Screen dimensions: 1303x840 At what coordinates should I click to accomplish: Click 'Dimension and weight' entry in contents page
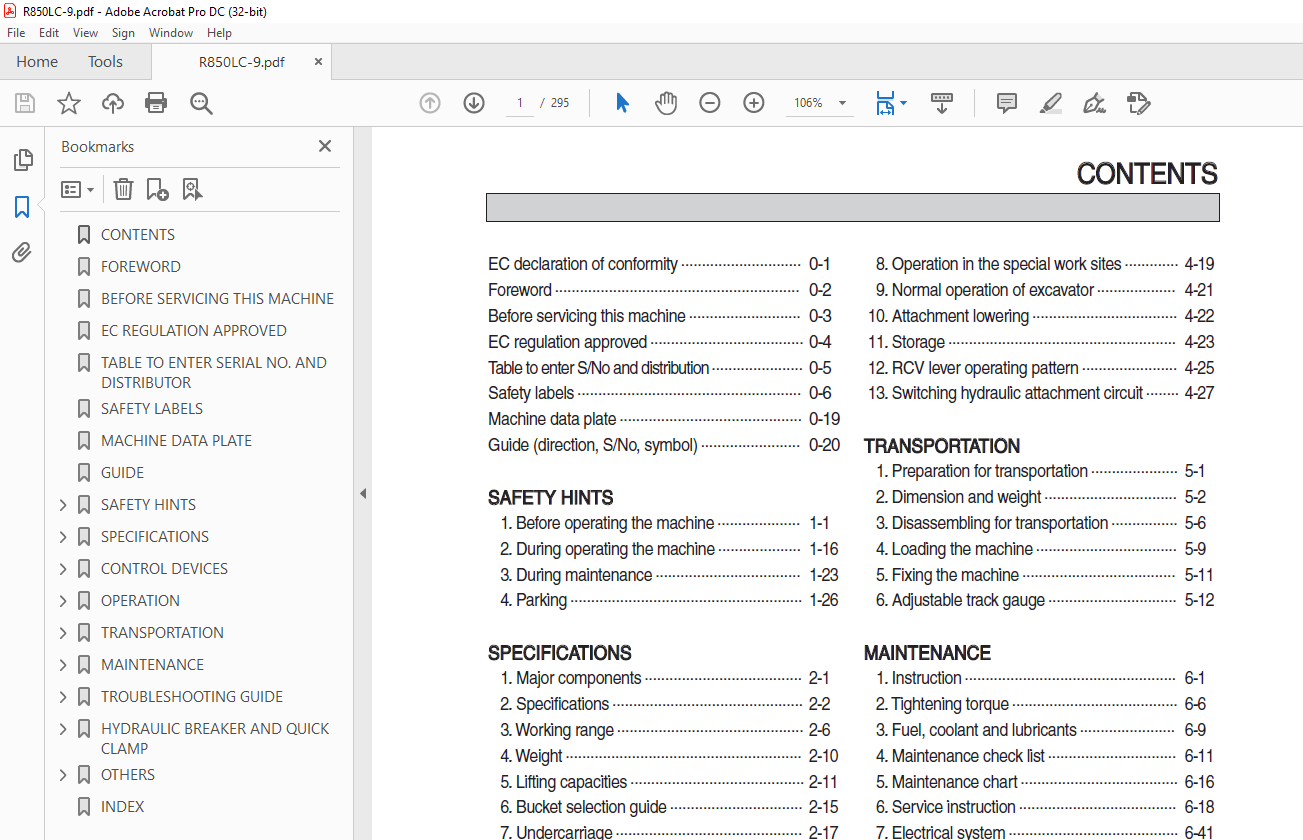966,497
